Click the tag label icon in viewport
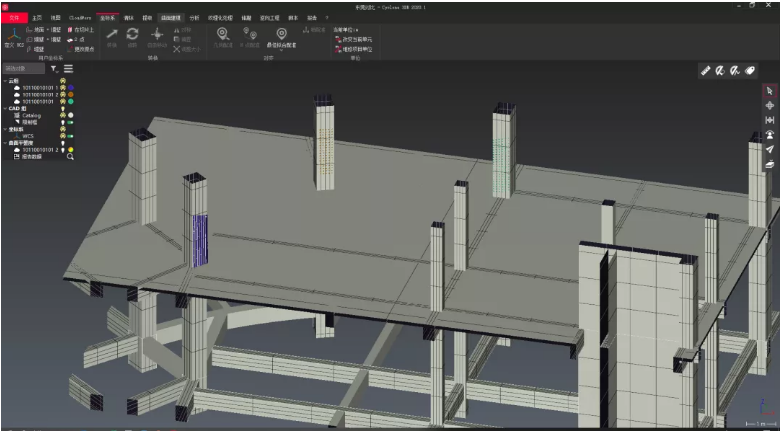This screenshot has width=780, height=433. click(x=751, y=71)
